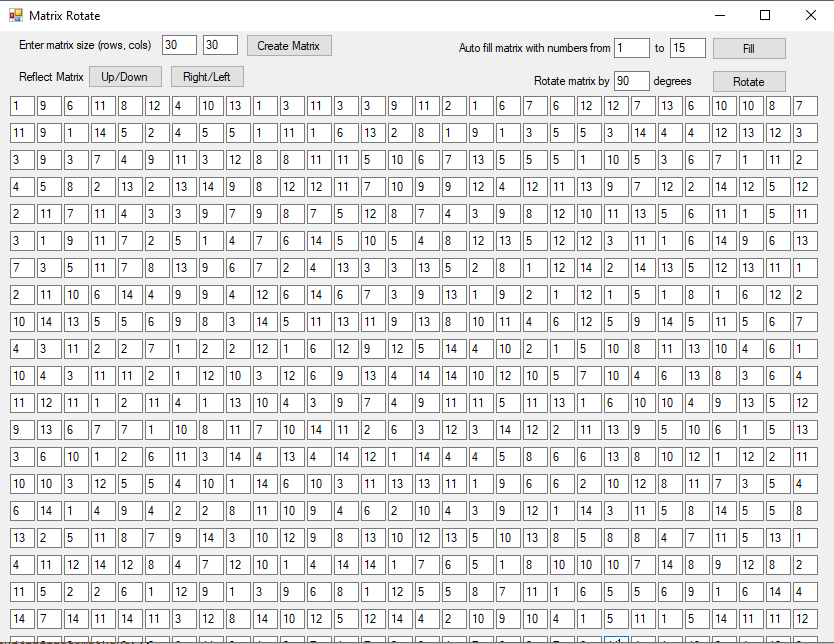834x644 pixels.
Task: Select the first cell of the sixteenth row, containing 6
Action: pos(22,512)
